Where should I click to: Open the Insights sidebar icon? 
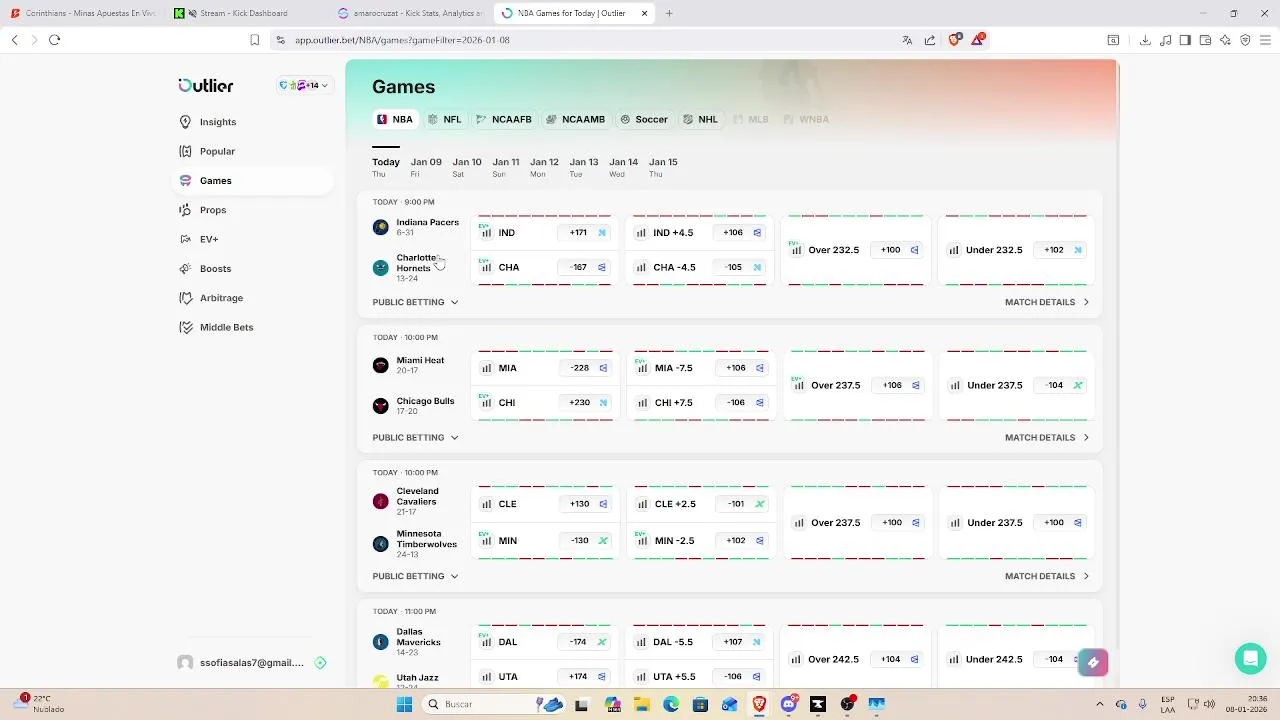click(x=185, y=122)
